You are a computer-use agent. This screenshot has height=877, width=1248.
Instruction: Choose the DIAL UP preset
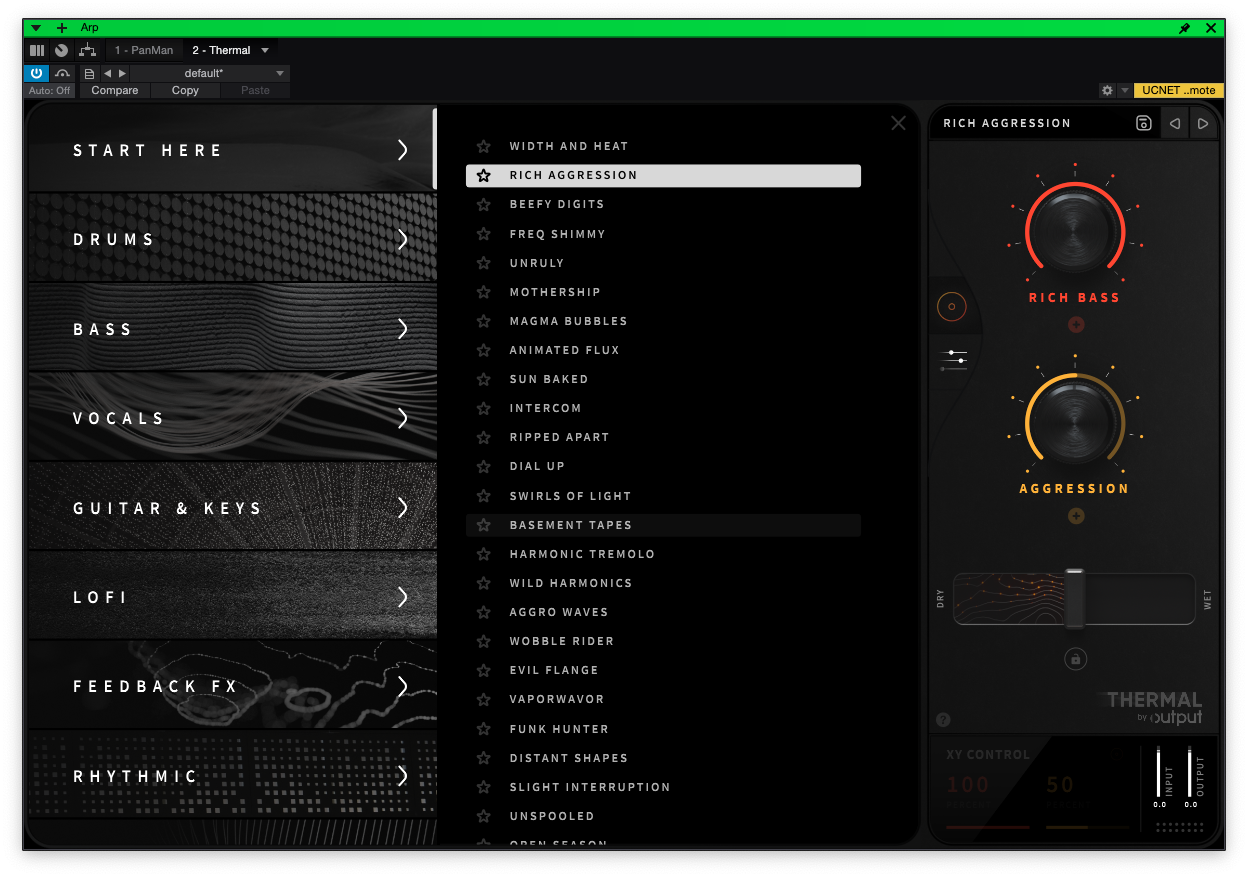click(x=663, y=466)
